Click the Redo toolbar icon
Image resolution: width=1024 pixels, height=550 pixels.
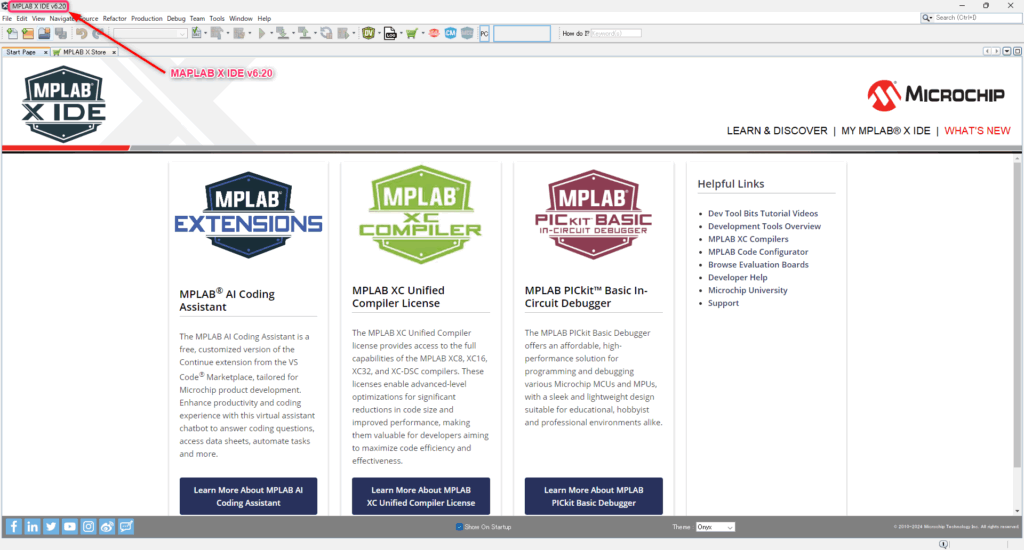coord(98,33)
